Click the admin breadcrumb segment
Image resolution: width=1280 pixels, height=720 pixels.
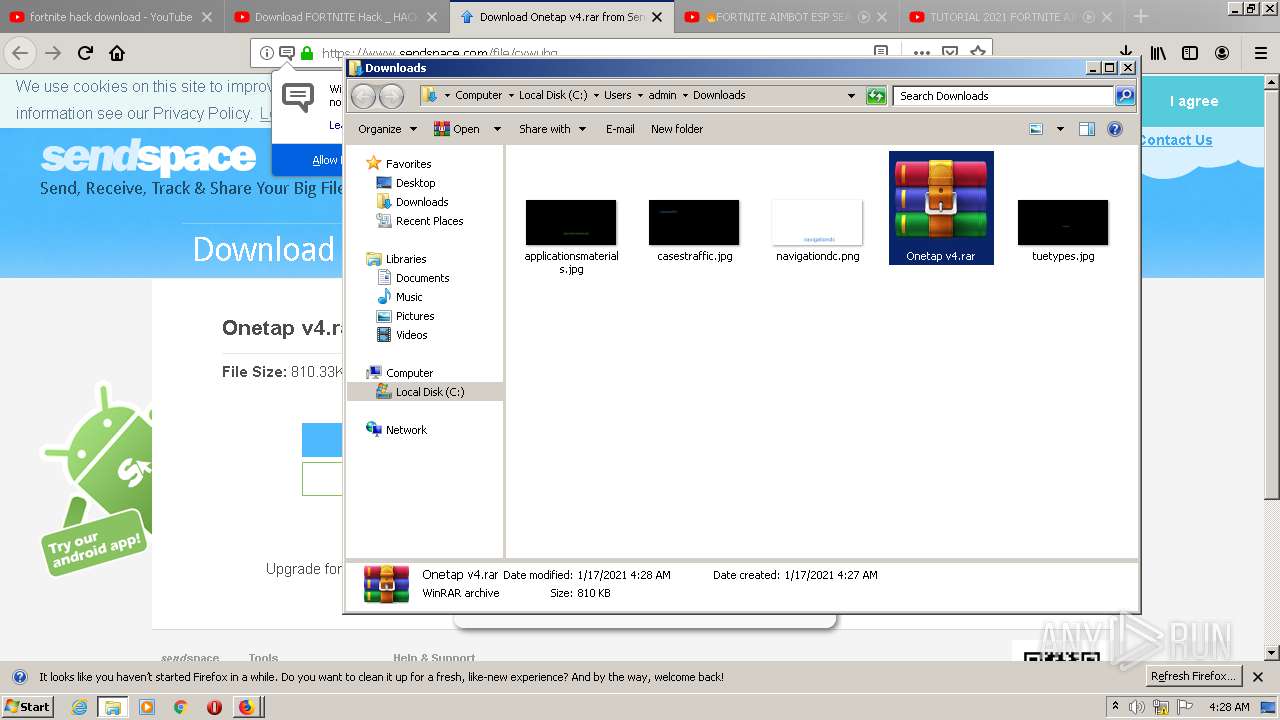click(x=662, y=96)
